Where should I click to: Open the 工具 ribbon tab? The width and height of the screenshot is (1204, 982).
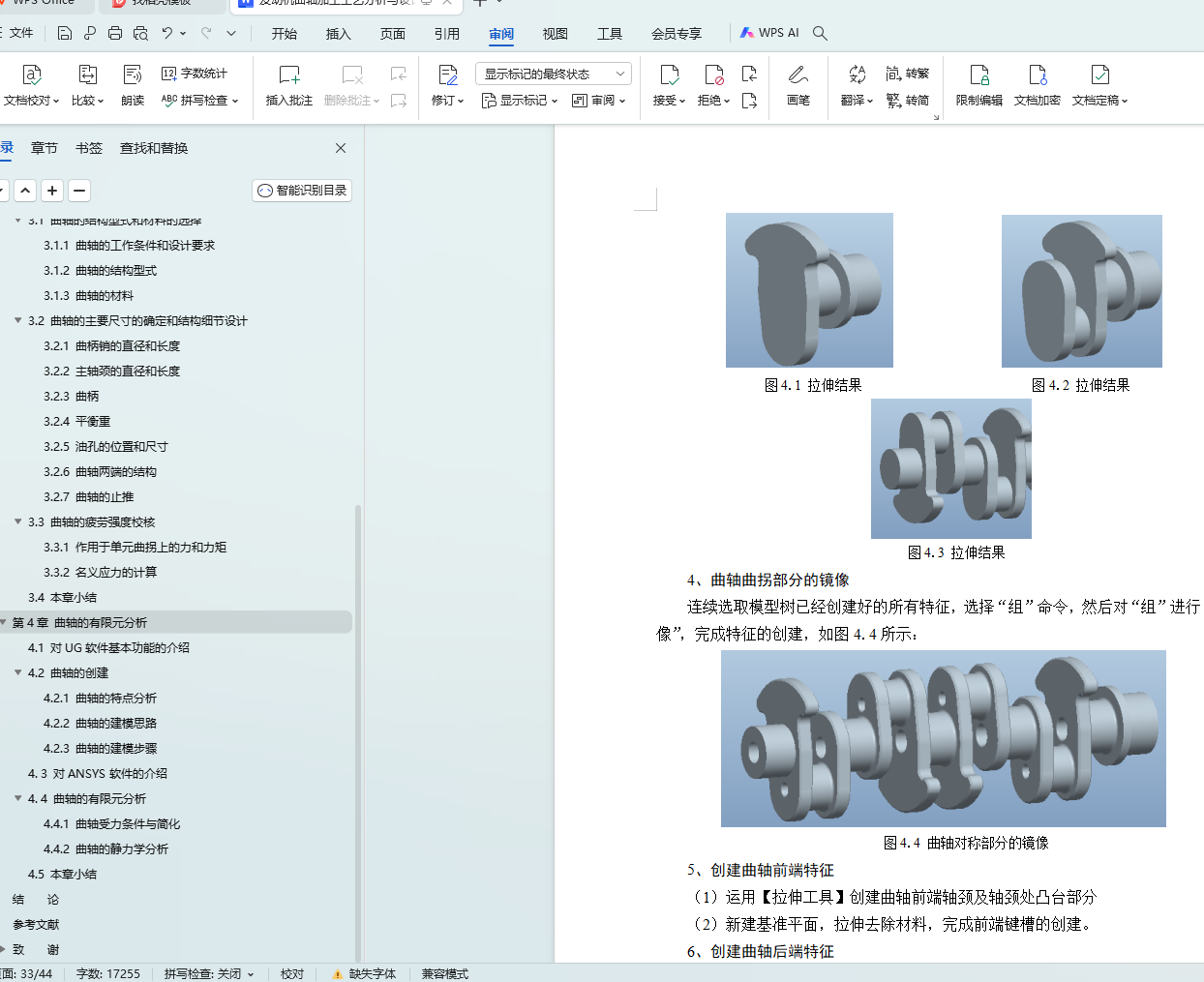(610, 34)
